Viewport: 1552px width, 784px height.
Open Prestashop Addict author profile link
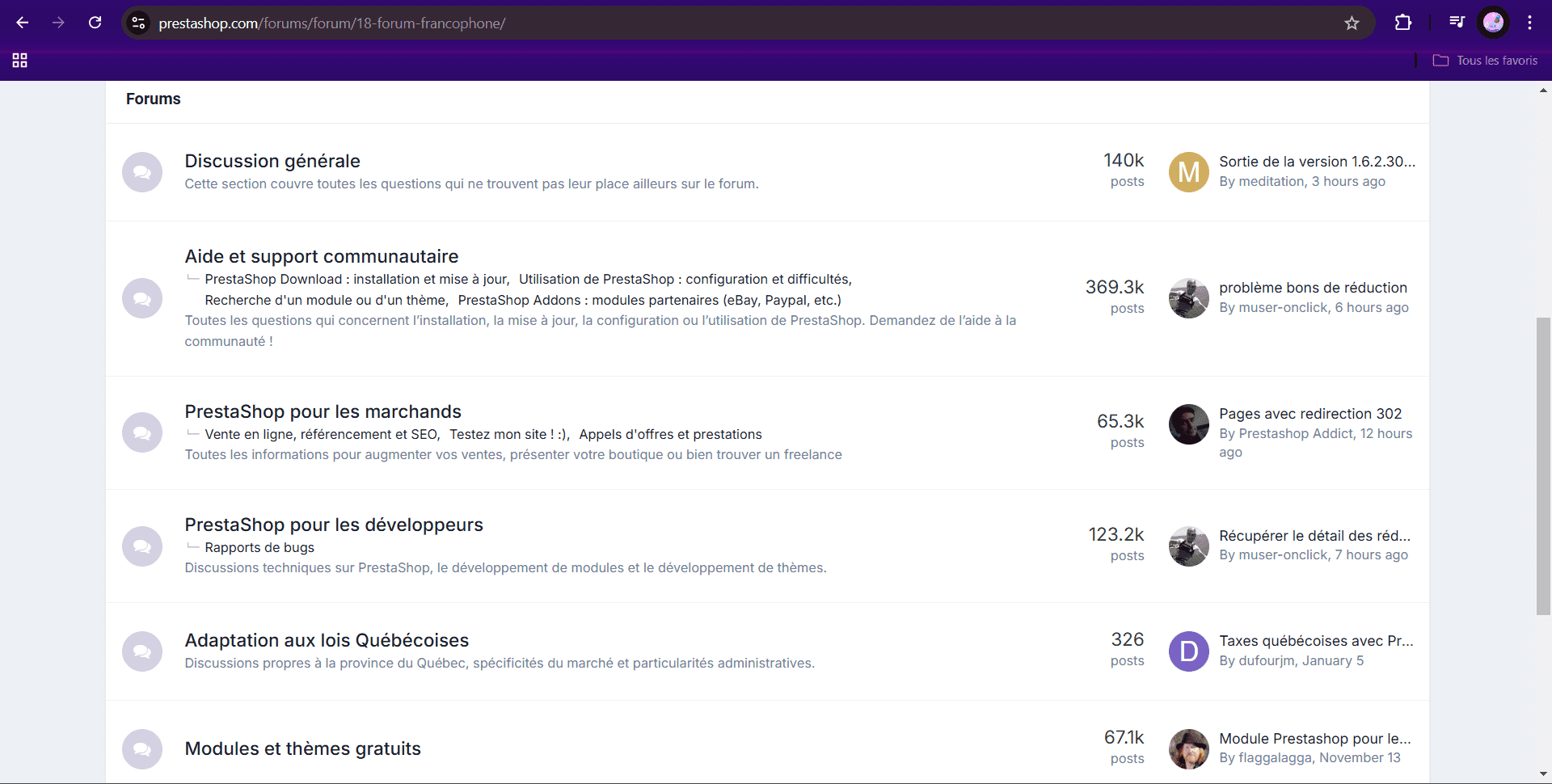coord(1296,434)
